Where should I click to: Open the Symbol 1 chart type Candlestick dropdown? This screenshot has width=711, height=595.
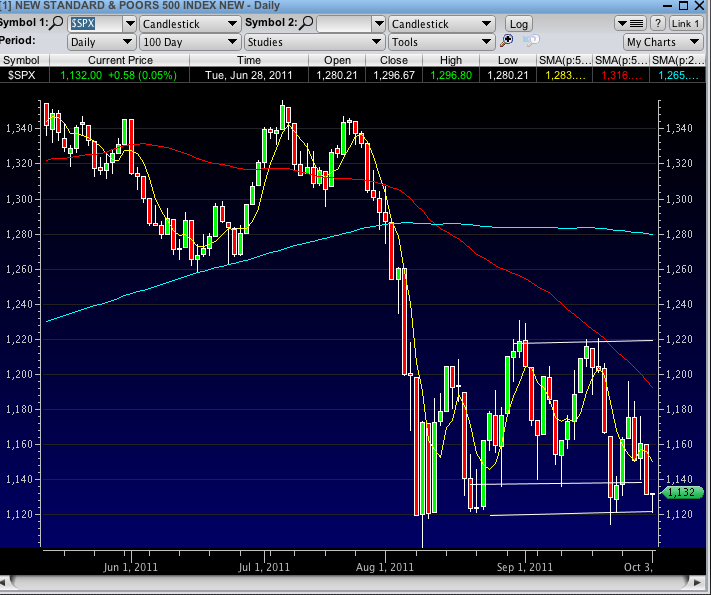[188, 23]
